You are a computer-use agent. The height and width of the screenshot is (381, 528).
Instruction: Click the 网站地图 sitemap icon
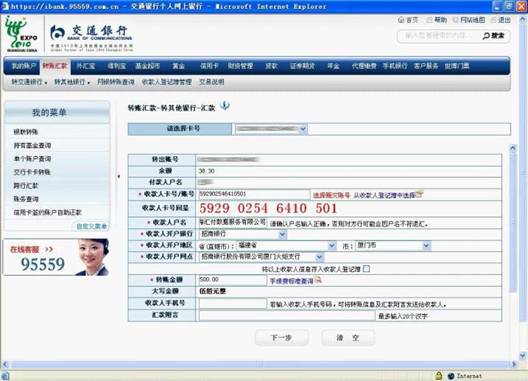(456, 20)
